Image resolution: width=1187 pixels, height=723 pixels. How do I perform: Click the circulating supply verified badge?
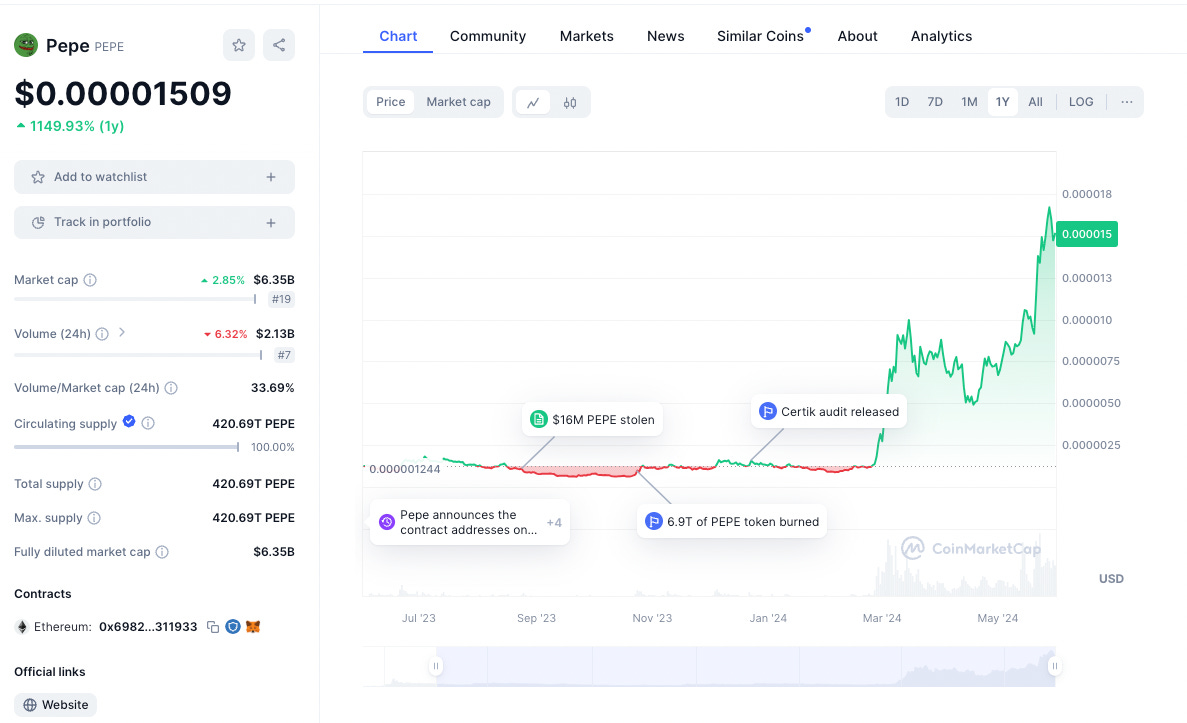[x=129, y=422]
